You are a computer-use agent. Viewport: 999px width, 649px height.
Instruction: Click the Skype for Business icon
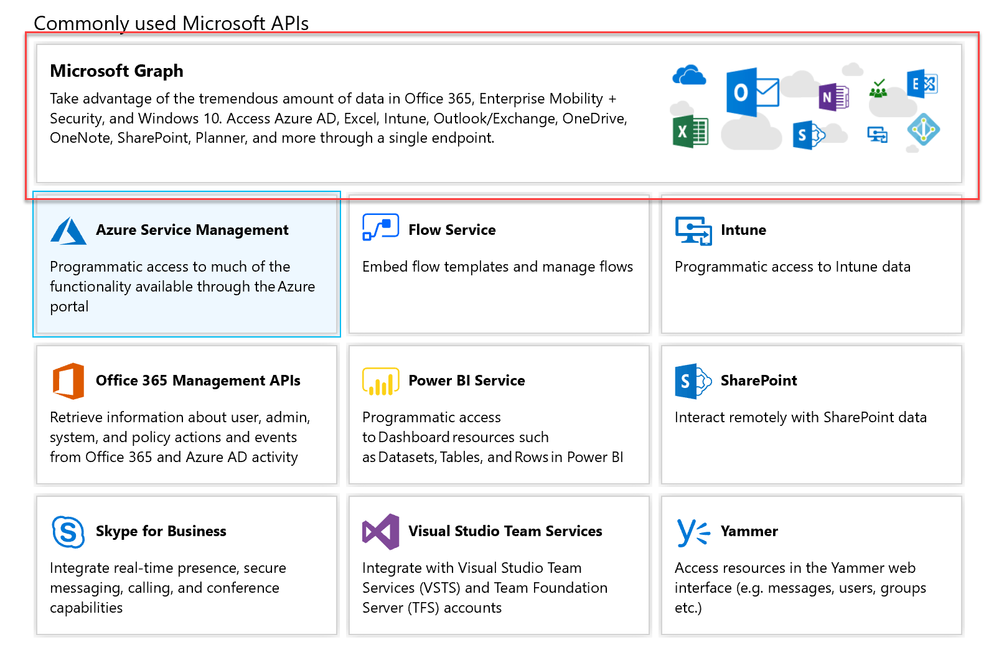pyautogui.click(x=68, y=532)
